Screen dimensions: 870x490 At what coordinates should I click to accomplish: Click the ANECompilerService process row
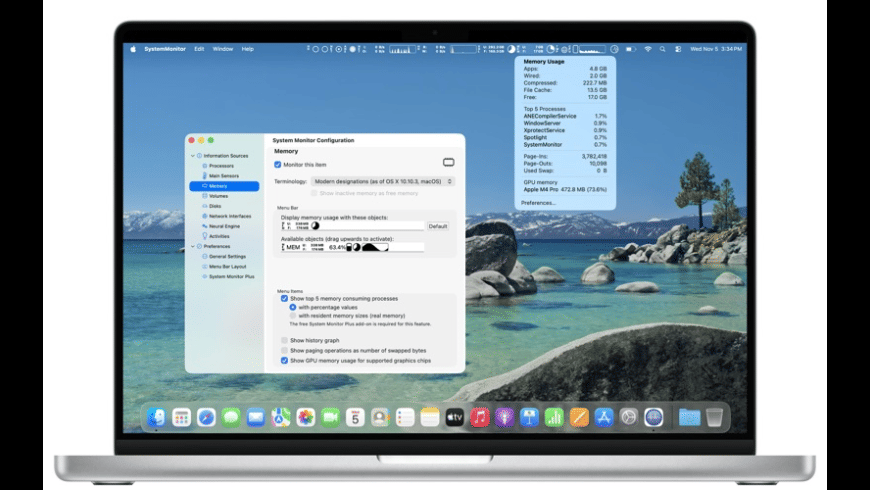(x=565, y=117)
